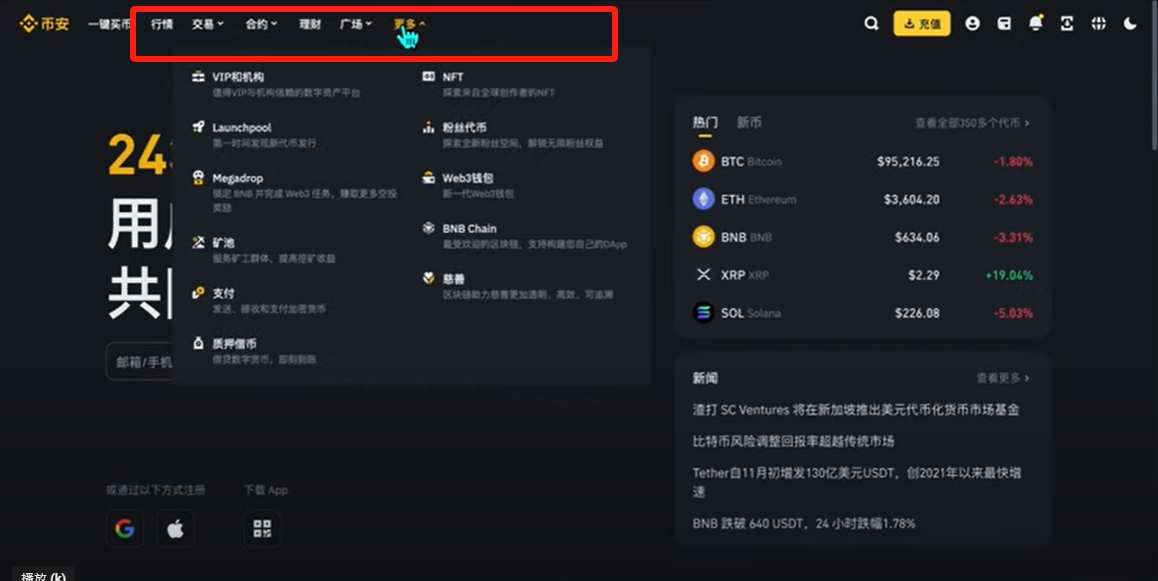The height and width of the screenshot is (581, 1158).
Task: Open the notifications bell icon
Action: 1036,24
